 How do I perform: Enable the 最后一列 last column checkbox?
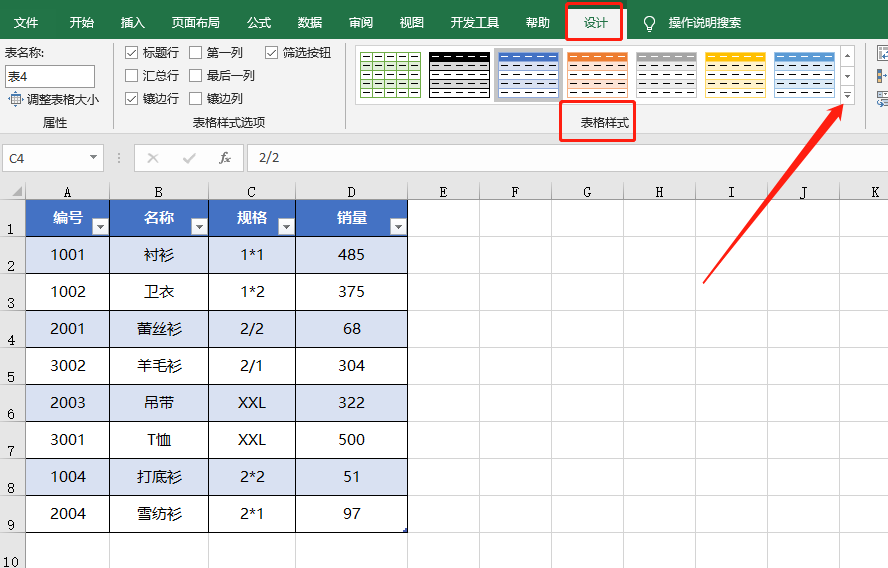(195, 75)
